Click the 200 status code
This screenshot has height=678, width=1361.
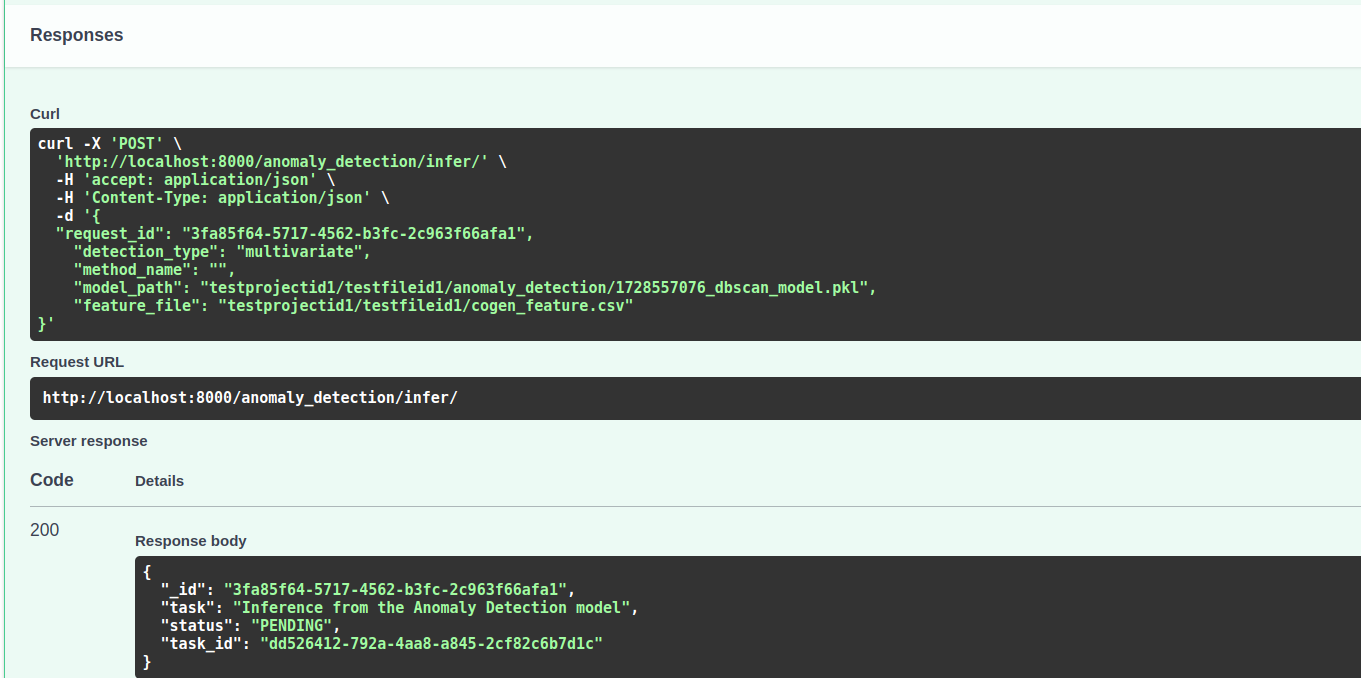(x=45, y=530)
